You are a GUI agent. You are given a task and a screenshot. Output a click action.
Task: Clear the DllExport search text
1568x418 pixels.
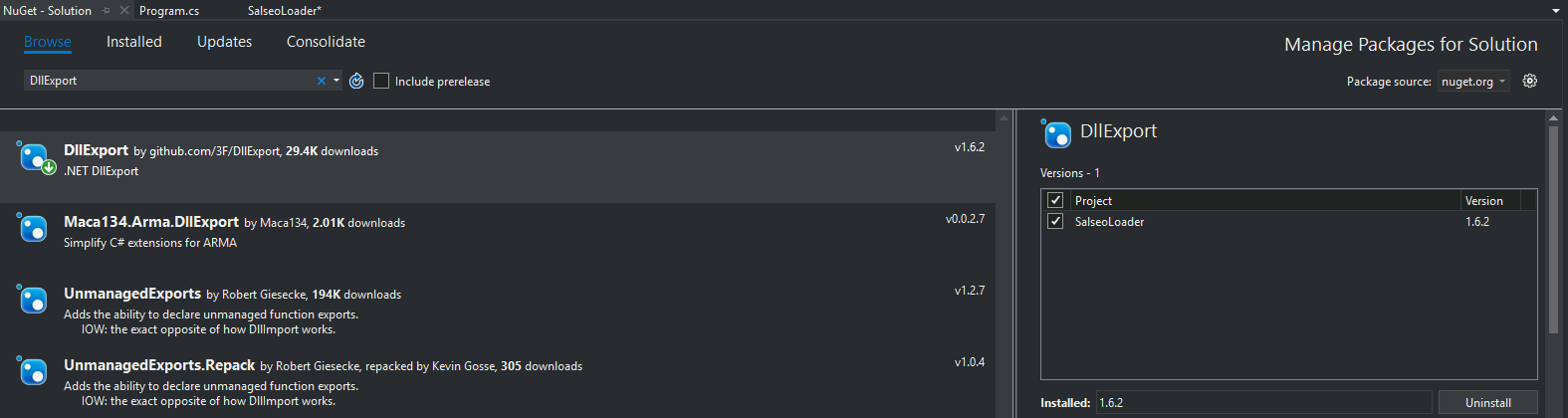pyautogui.click(x=322, y=81)
